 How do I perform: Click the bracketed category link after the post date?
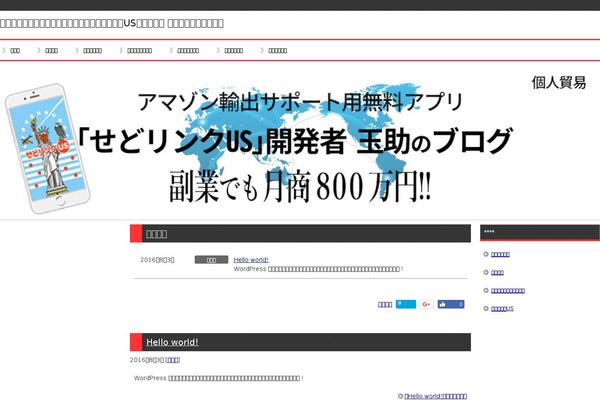point(173,360)
